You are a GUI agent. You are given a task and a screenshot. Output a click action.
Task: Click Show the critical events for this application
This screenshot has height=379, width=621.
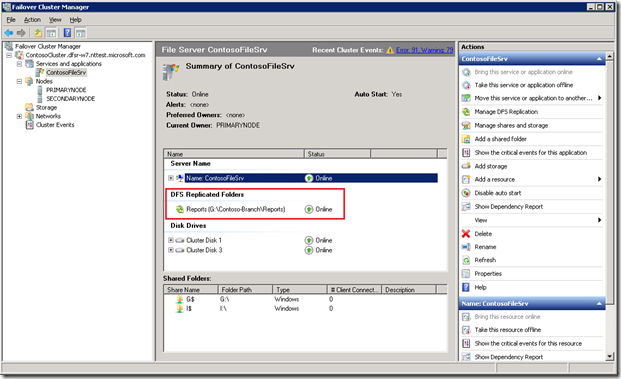point(531,153)
